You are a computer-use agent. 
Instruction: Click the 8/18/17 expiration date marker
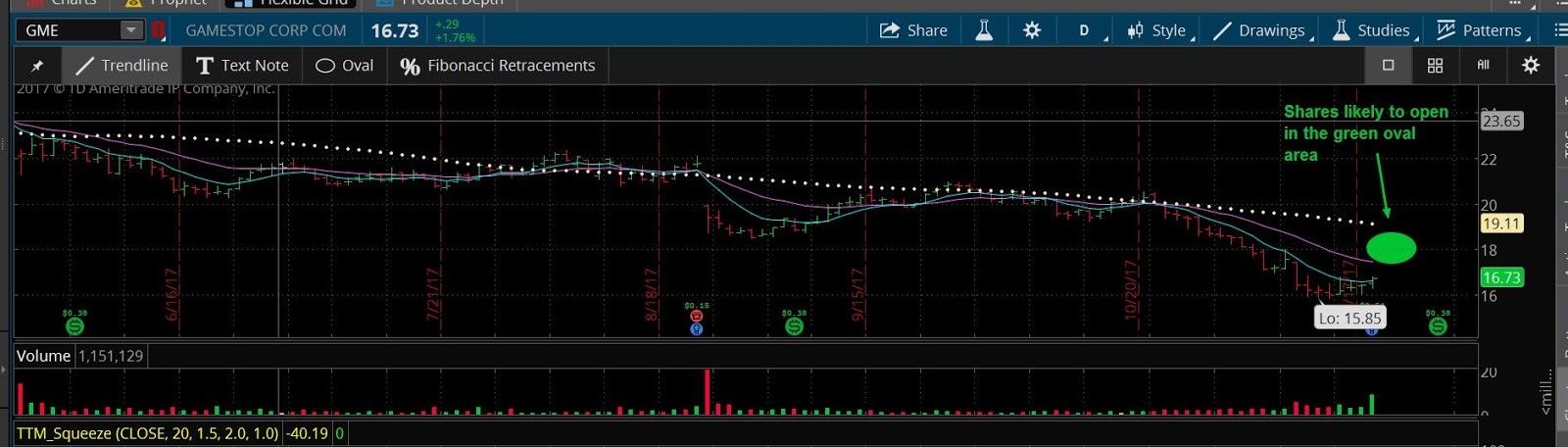click(651, 293)
